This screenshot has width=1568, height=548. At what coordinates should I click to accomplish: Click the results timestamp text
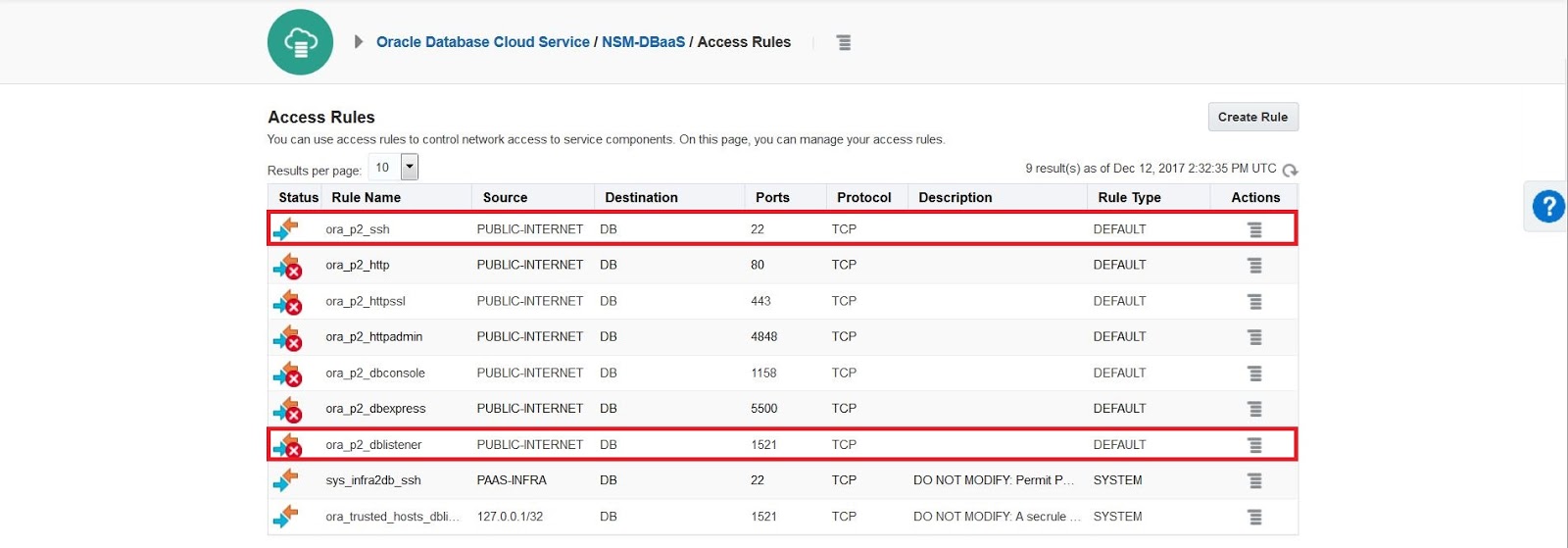click(x=1151, y=169)
